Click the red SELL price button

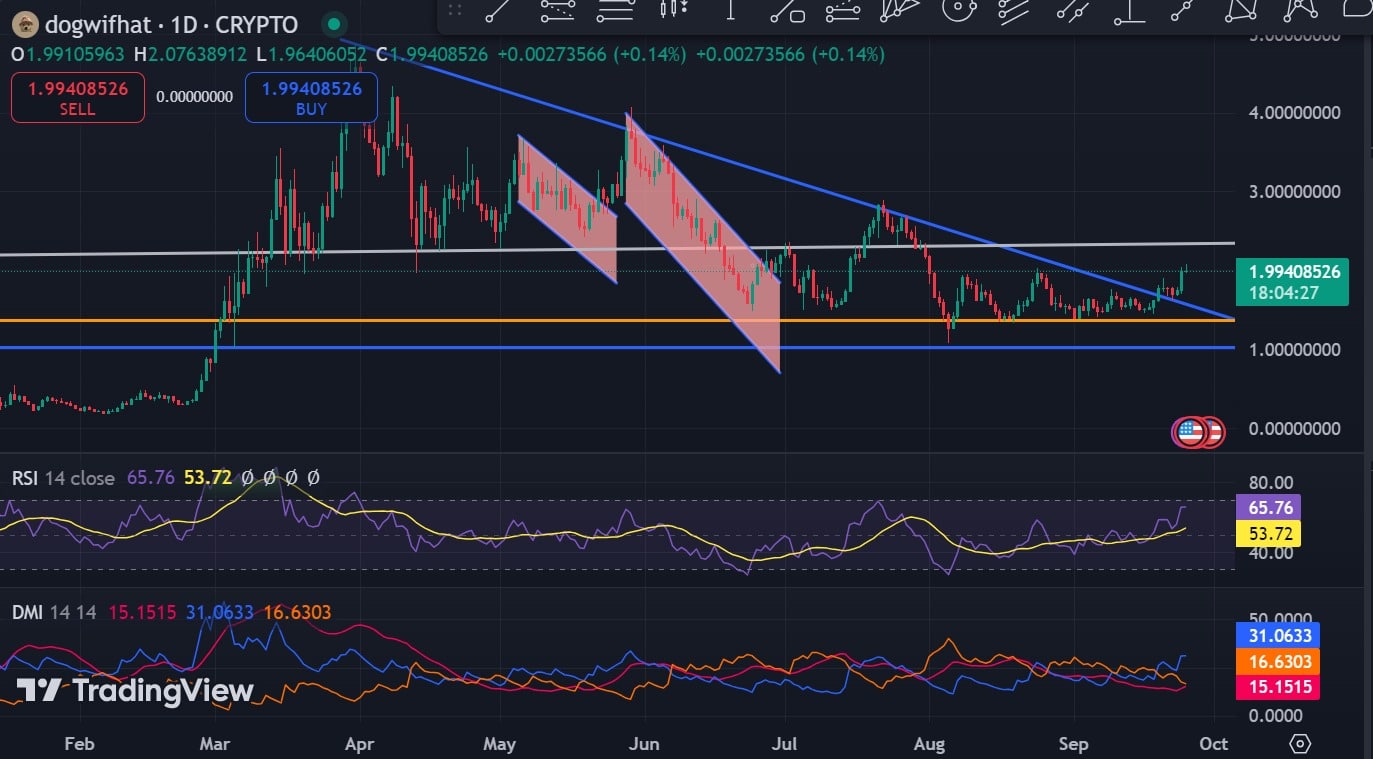78,97
